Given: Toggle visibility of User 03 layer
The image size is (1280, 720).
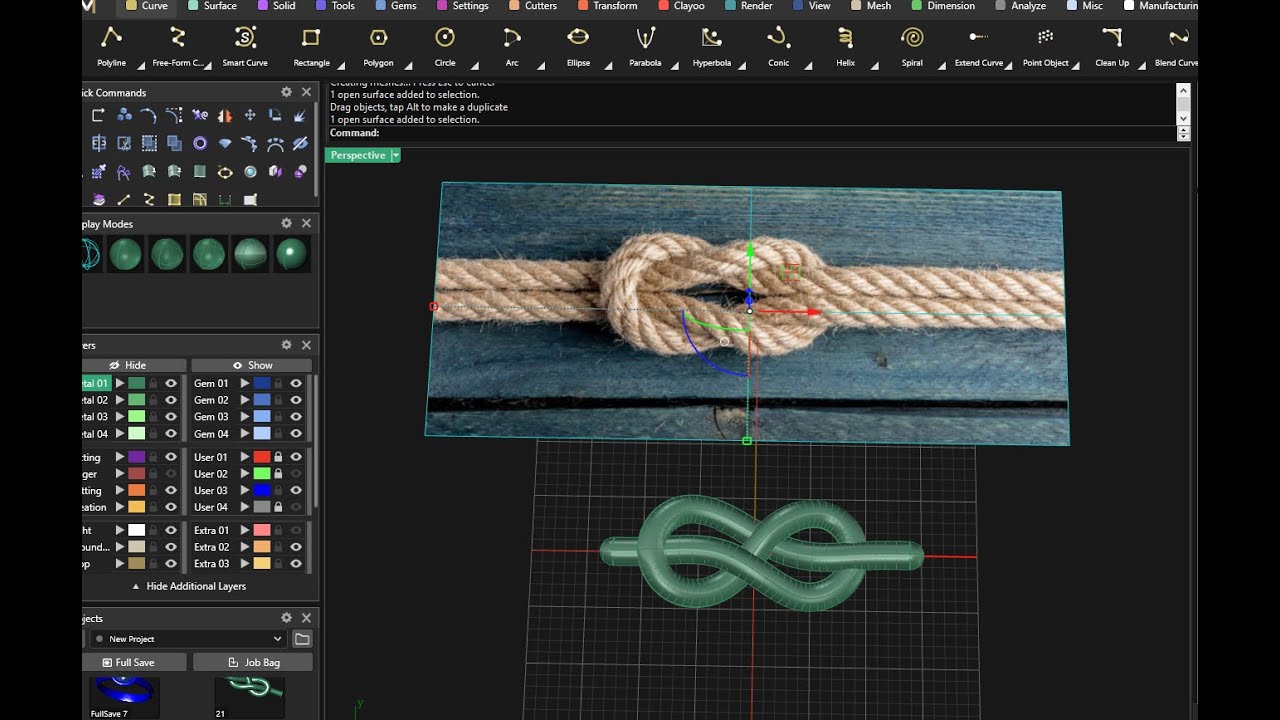Looking at the screenshot, I should tap(296, 490).
